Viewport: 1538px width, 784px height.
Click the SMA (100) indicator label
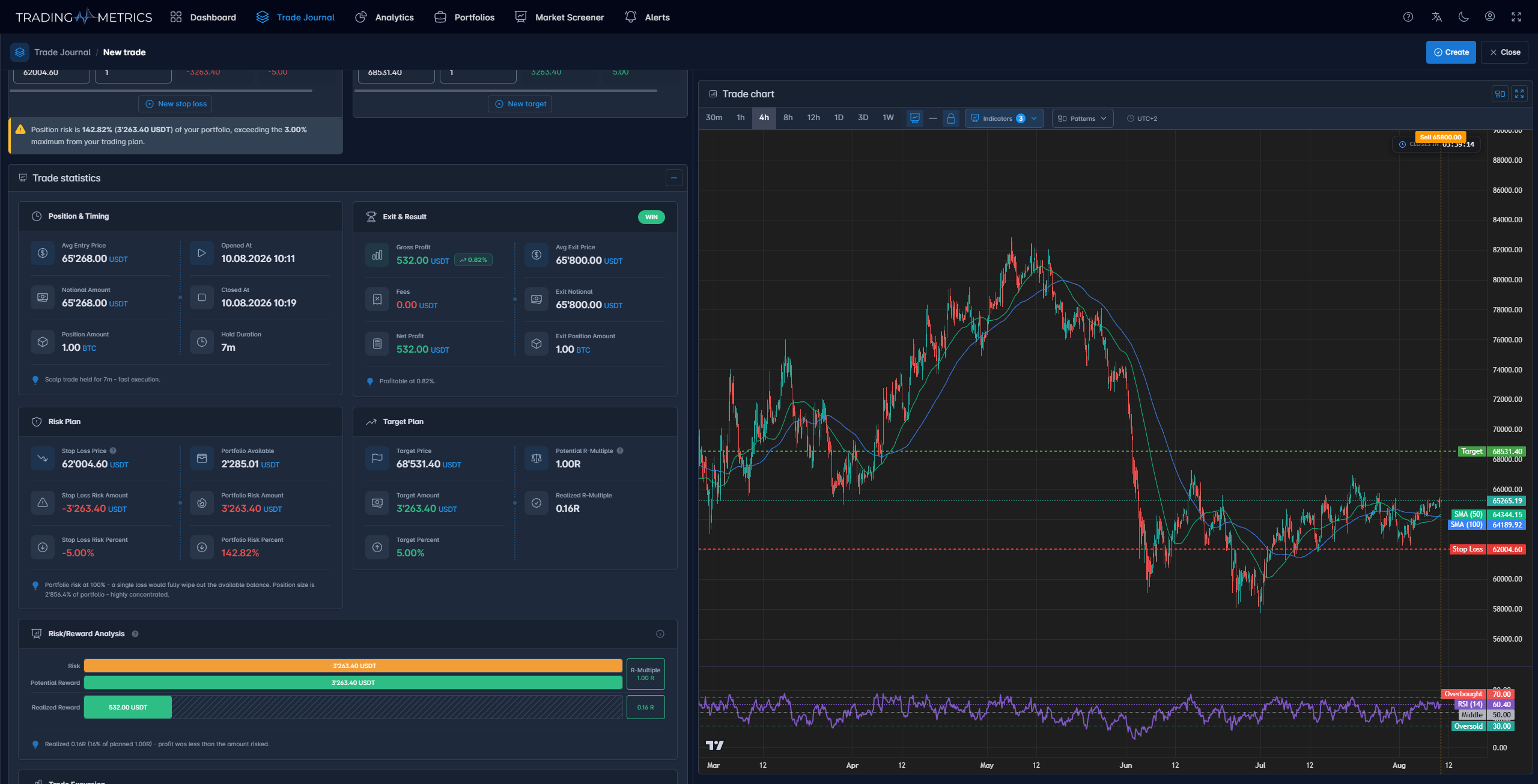pyautogui.click(x=1466, y=524)
